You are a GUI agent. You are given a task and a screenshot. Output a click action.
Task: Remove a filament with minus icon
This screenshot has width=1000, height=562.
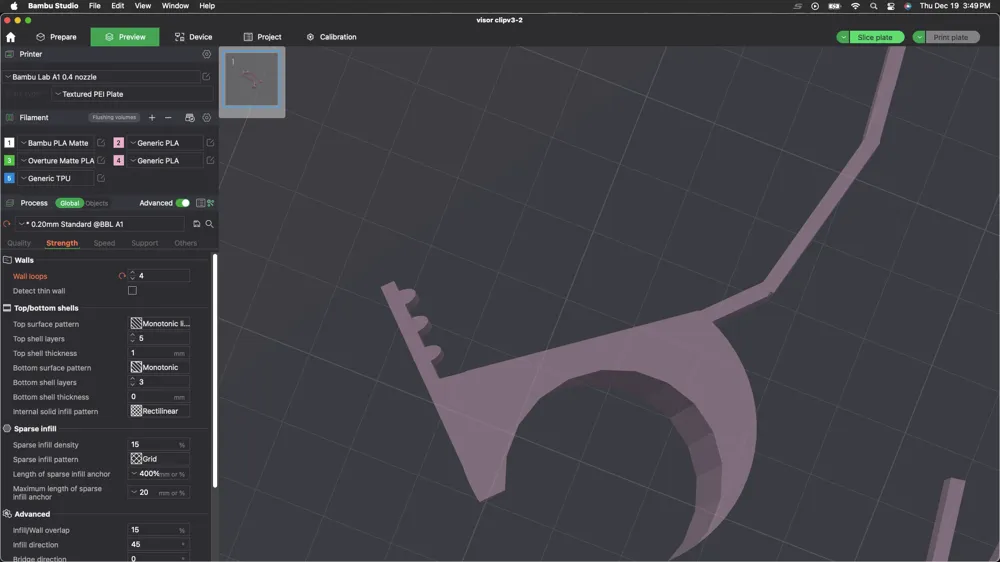coord(168,117)
